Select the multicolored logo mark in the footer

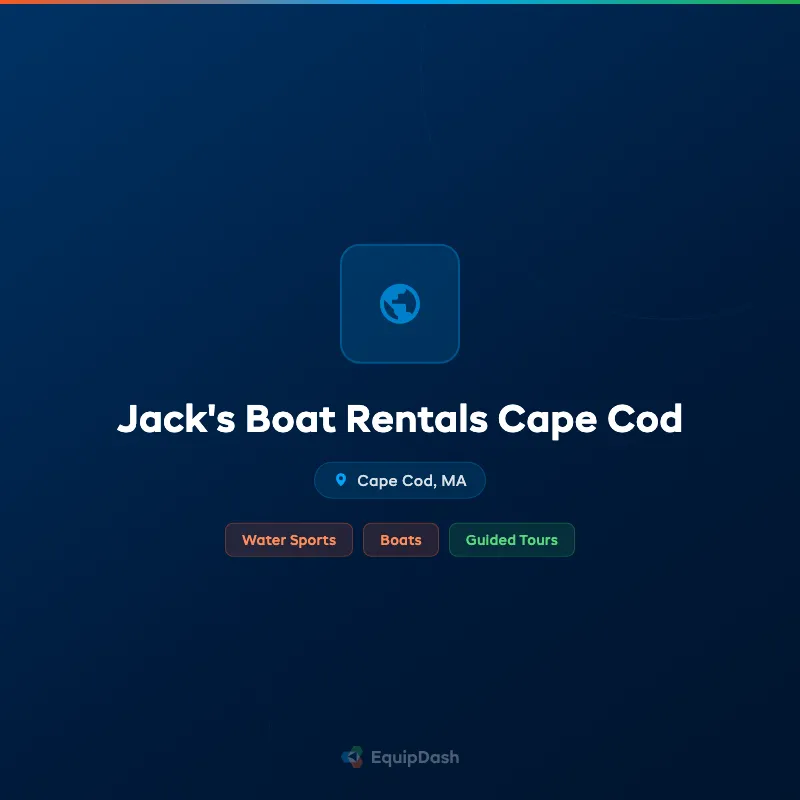(351, 757)
